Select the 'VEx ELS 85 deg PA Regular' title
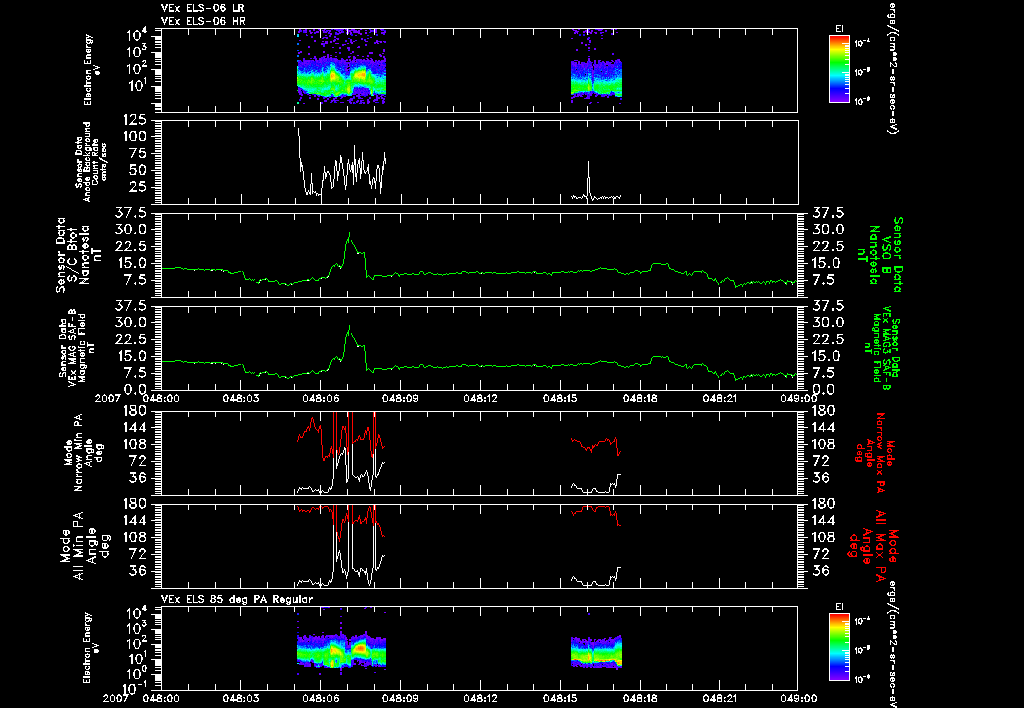 pos(237,600)
